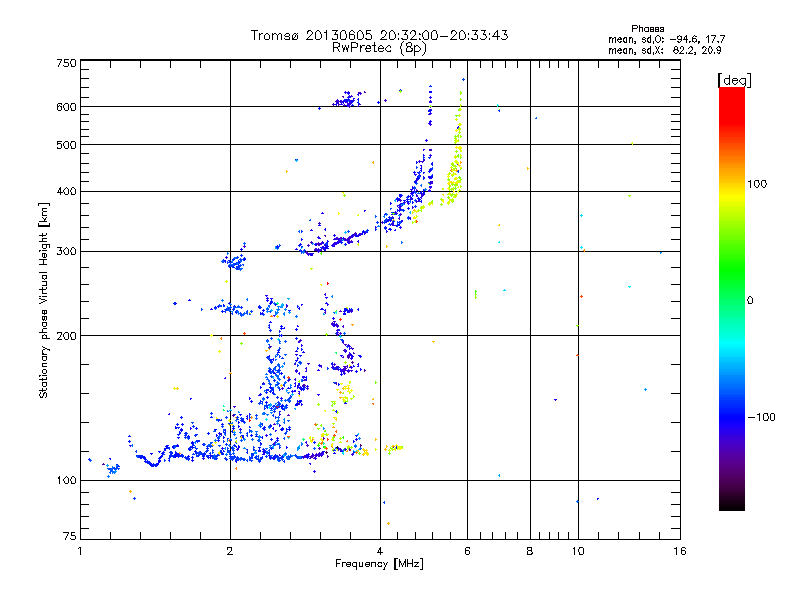Click the y-axis '750' tick label
Screen dimensions: 800x600
66,63
